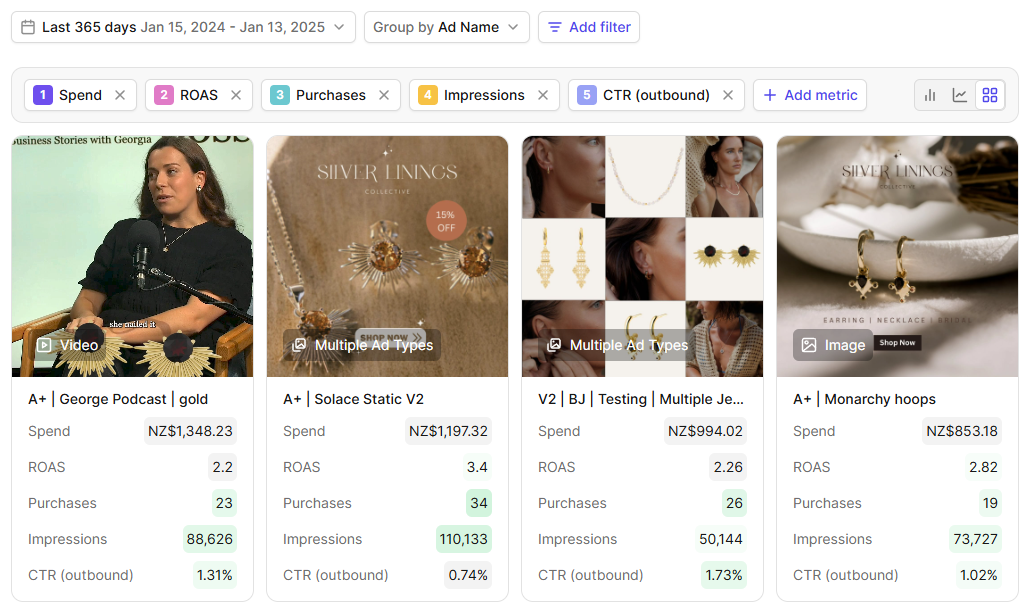Click the pink number 2 ROAS badge
Screen dimensions: 1030x606
(x=164, y=95)
